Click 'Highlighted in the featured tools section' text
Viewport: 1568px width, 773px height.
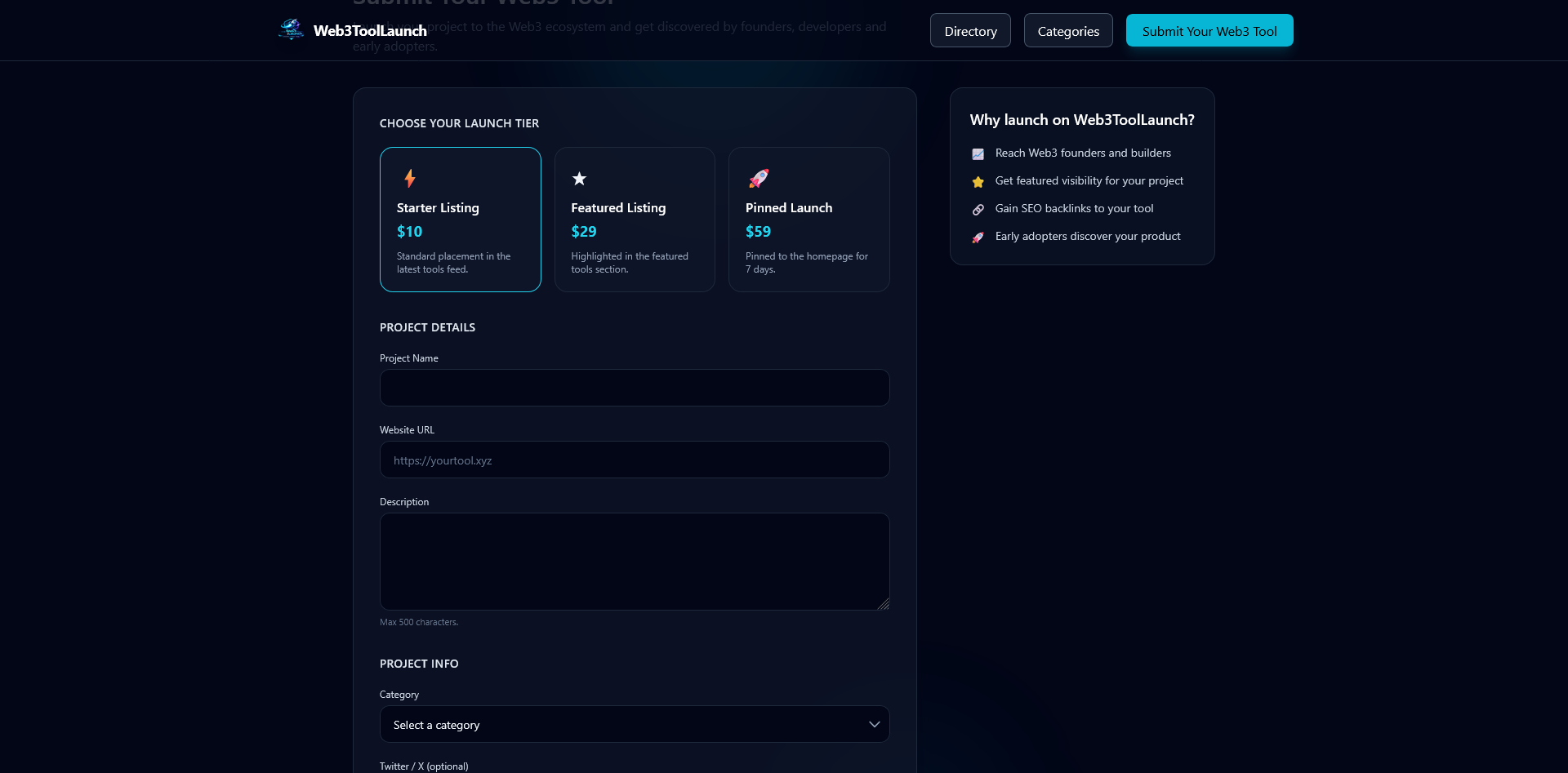tap(630, 263)
